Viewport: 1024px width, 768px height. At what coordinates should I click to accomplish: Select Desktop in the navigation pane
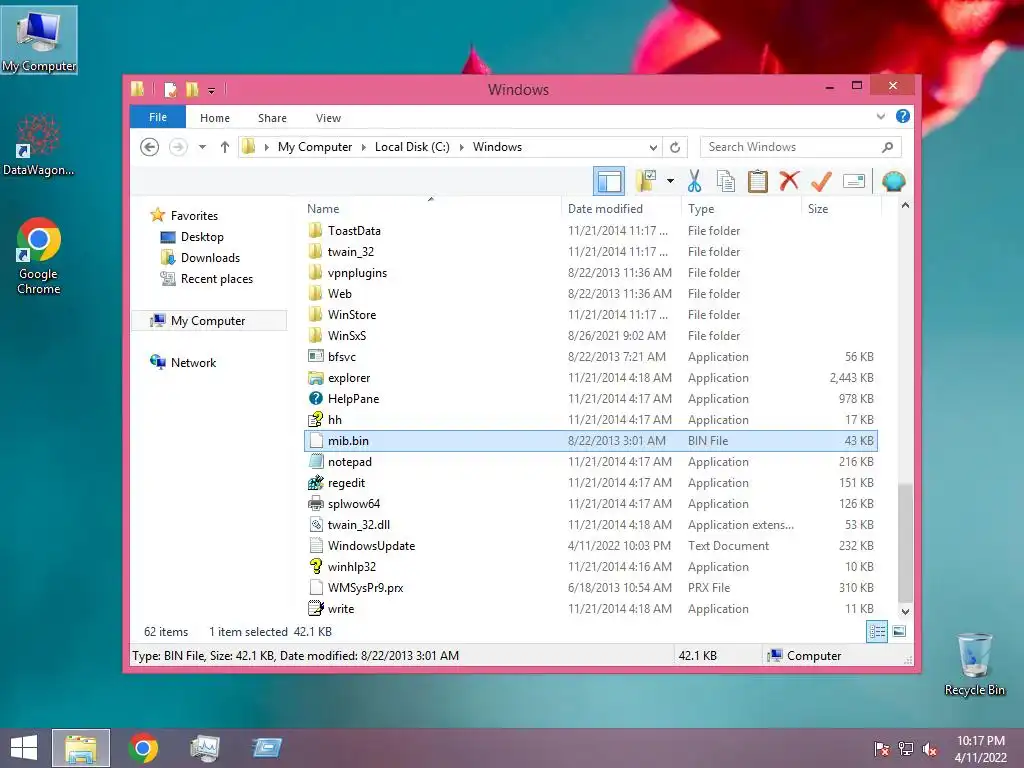[x=202, y=236]
